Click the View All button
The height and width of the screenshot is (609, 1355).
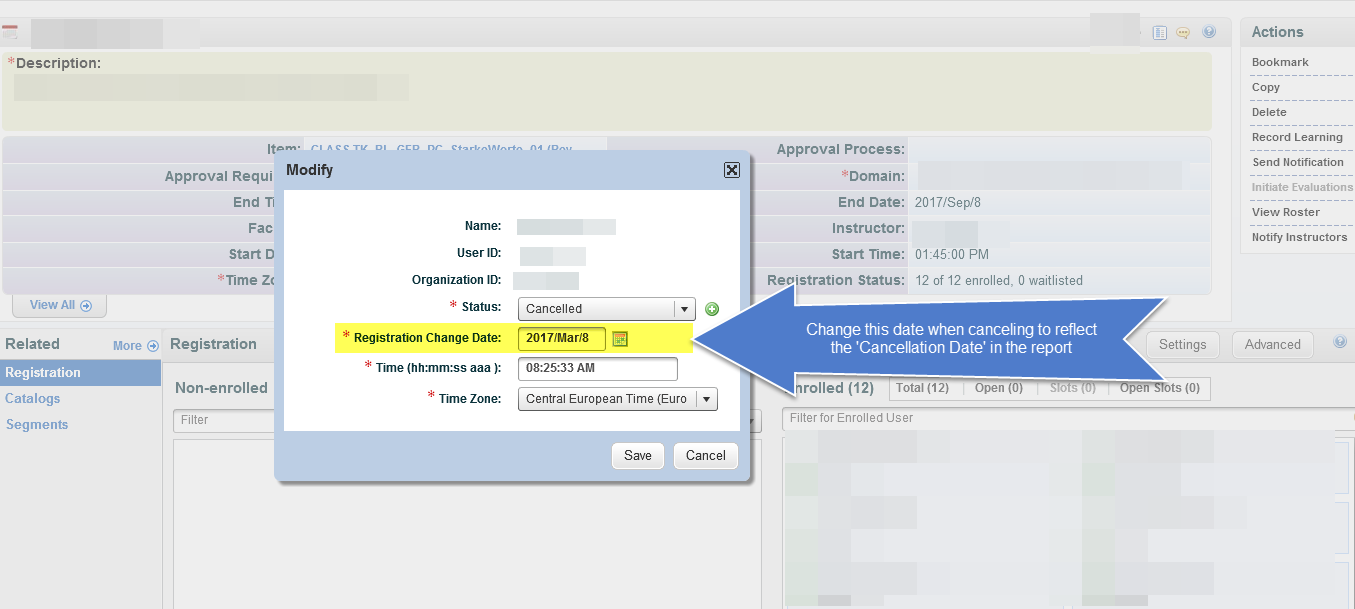pyautogui.click(x=60, y=305)
